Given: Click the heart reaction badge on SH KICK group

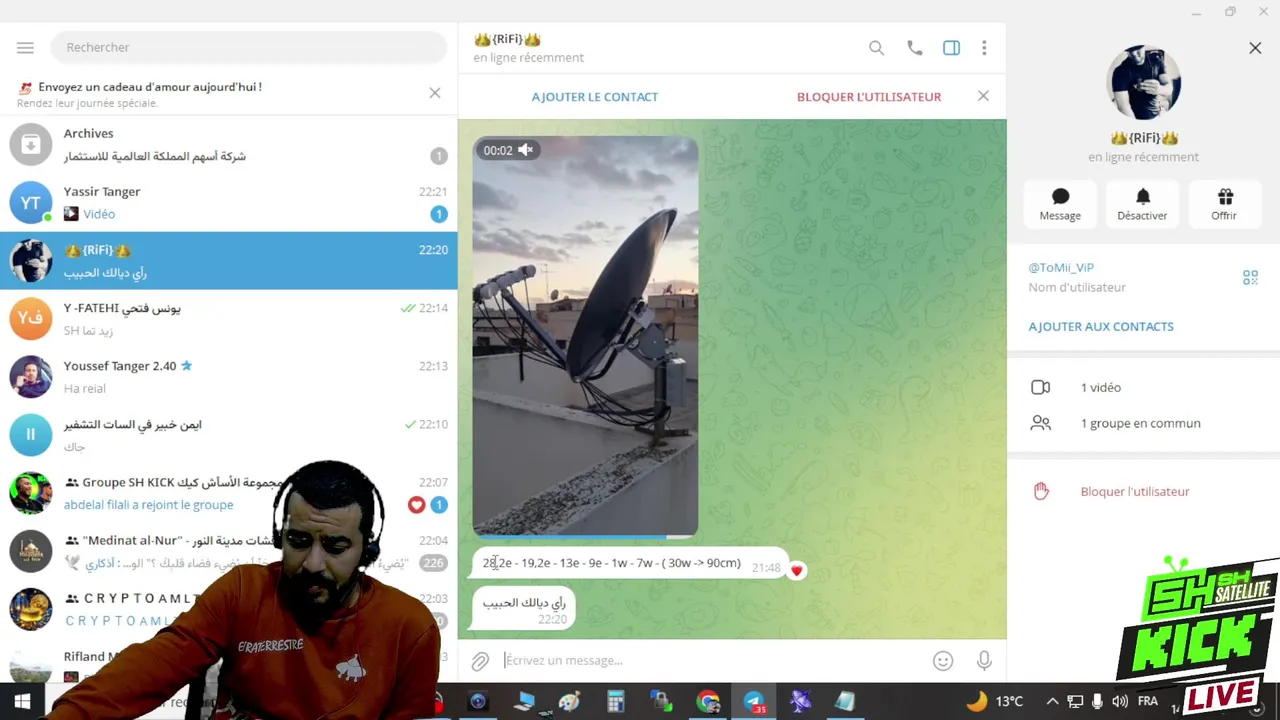Looking at the screenshot, I should tap(416, 505).
